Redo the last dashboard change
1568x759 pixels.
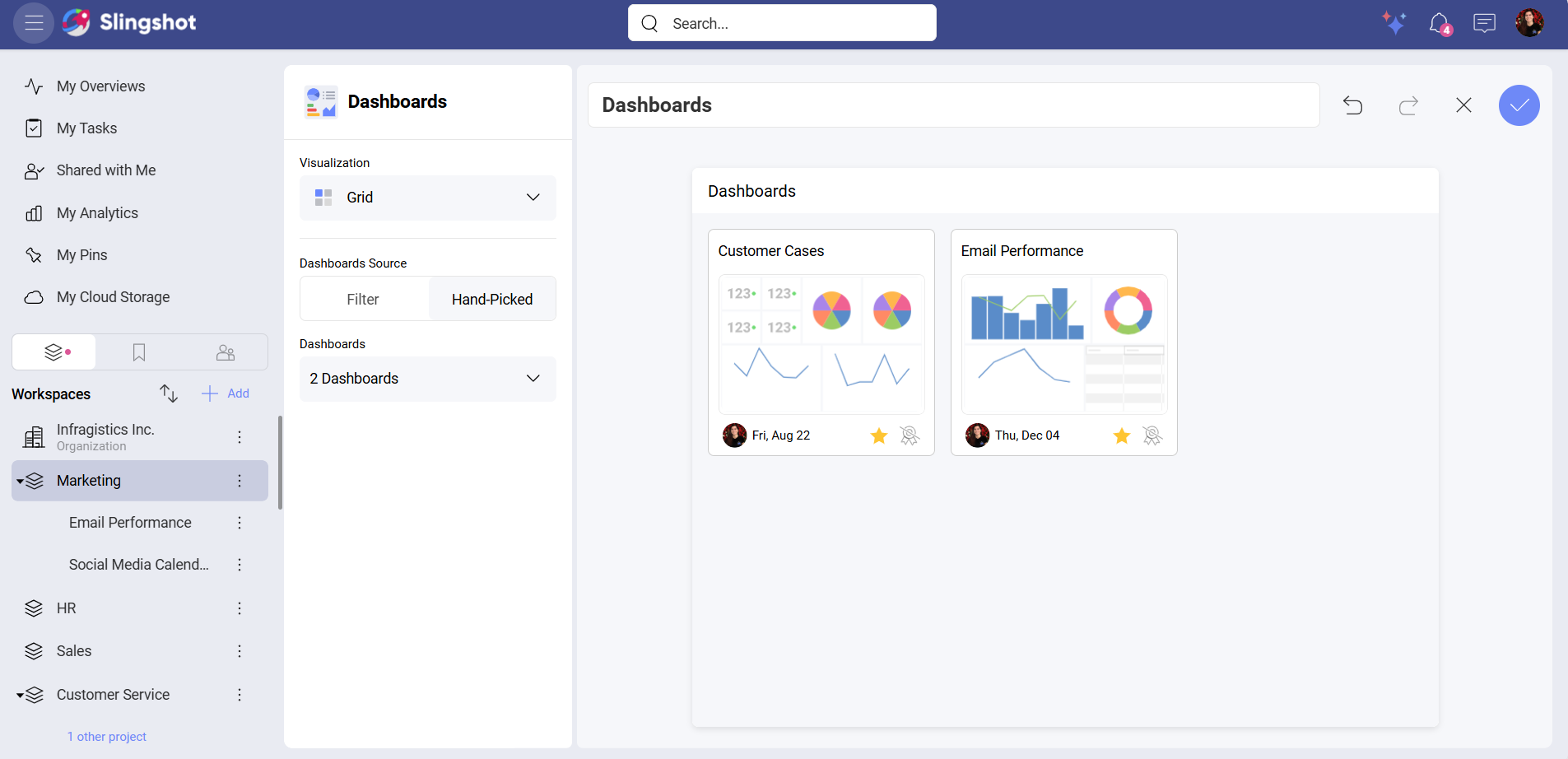click(x=1407, y=105)
